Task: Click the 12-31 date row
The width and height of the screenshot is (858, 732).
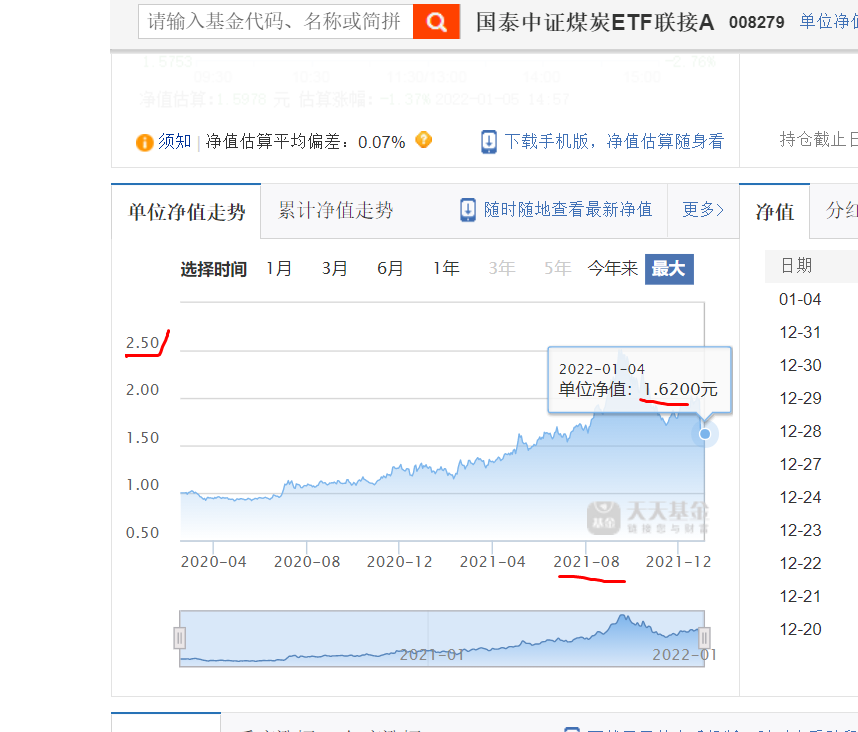Action: pos(800,332)
